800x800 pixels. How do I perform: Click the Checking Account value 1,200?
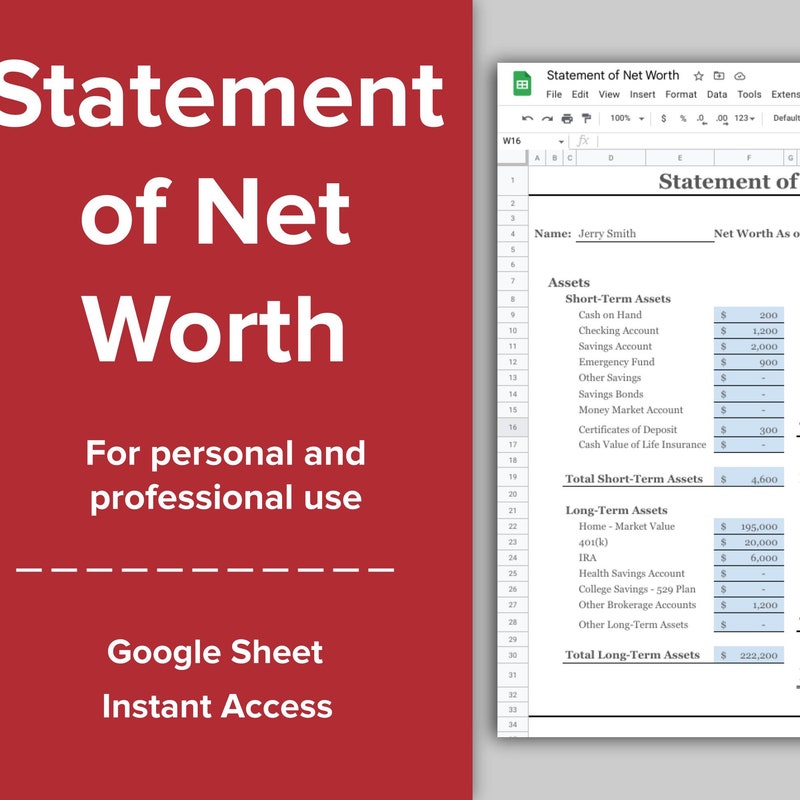coord(748,331)
